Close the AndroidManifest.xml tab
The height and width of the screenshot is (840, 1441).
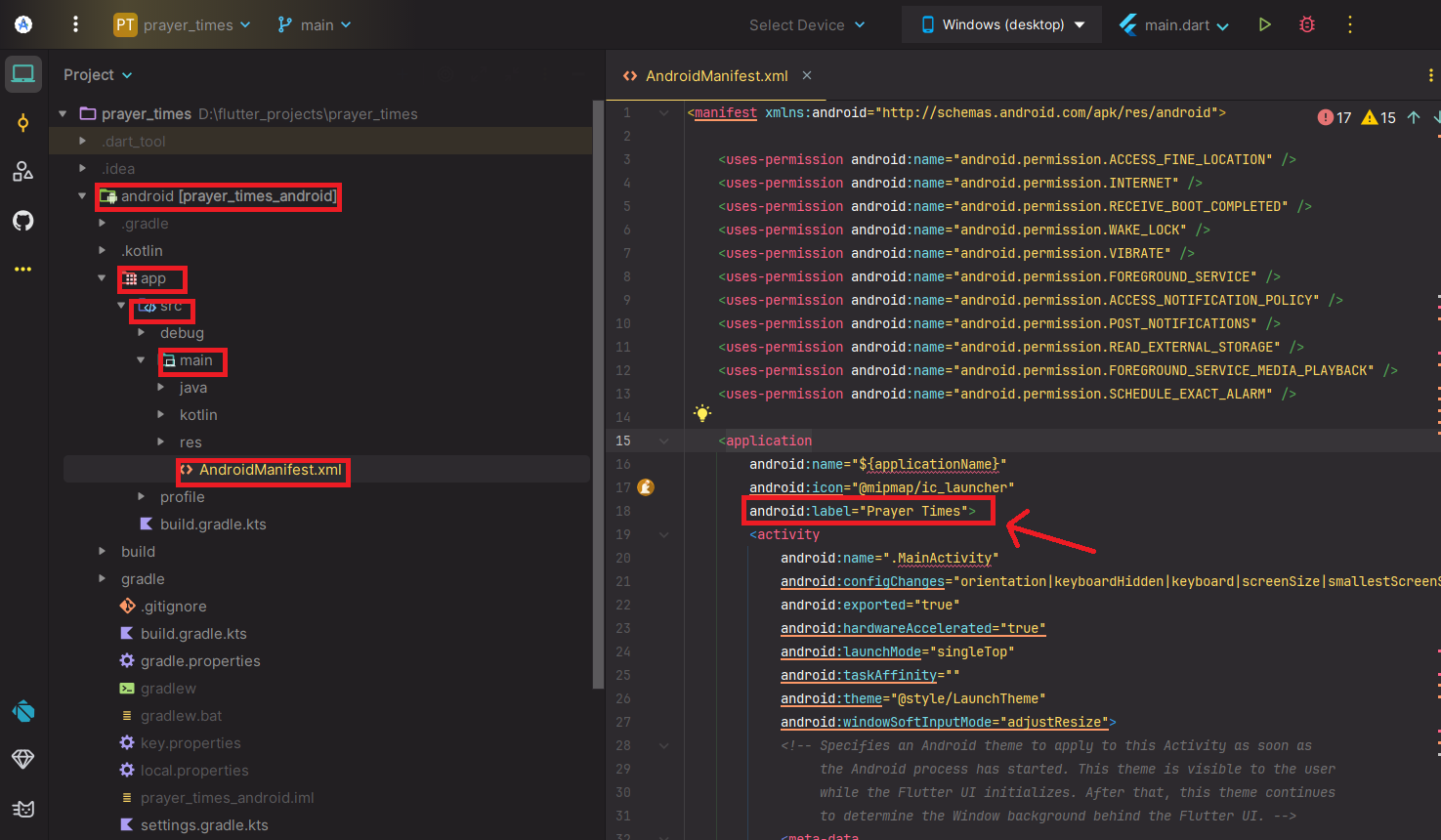[x=807, y=75]
